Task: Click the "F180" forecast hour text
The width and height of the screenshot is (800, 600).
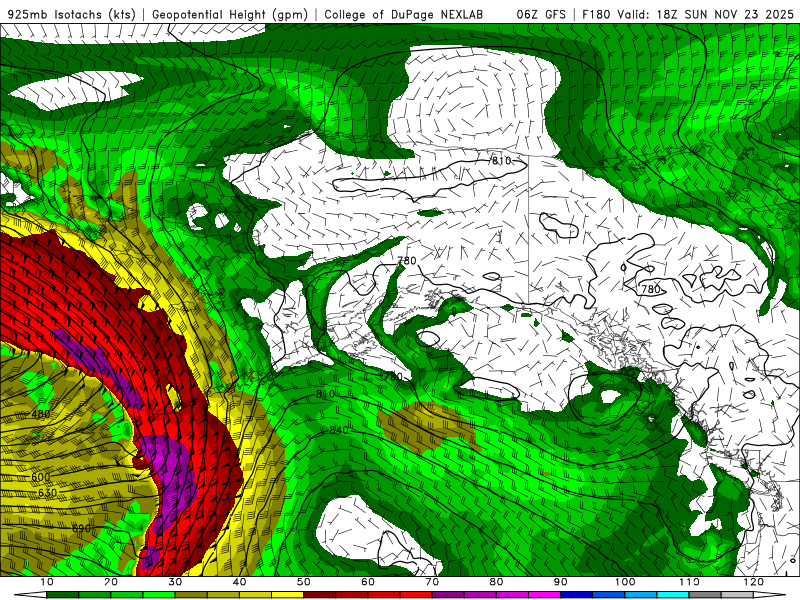Action: click(596, 14)
